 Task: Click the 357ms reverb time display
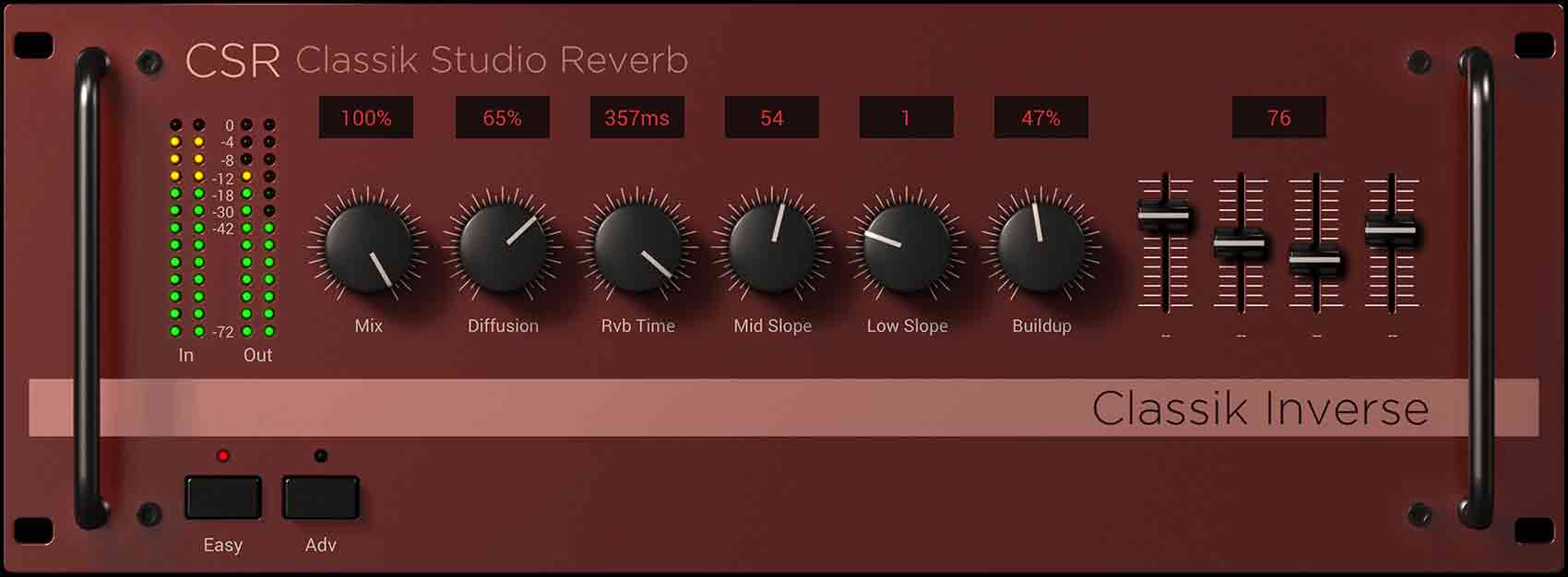[x=637, y=118]
